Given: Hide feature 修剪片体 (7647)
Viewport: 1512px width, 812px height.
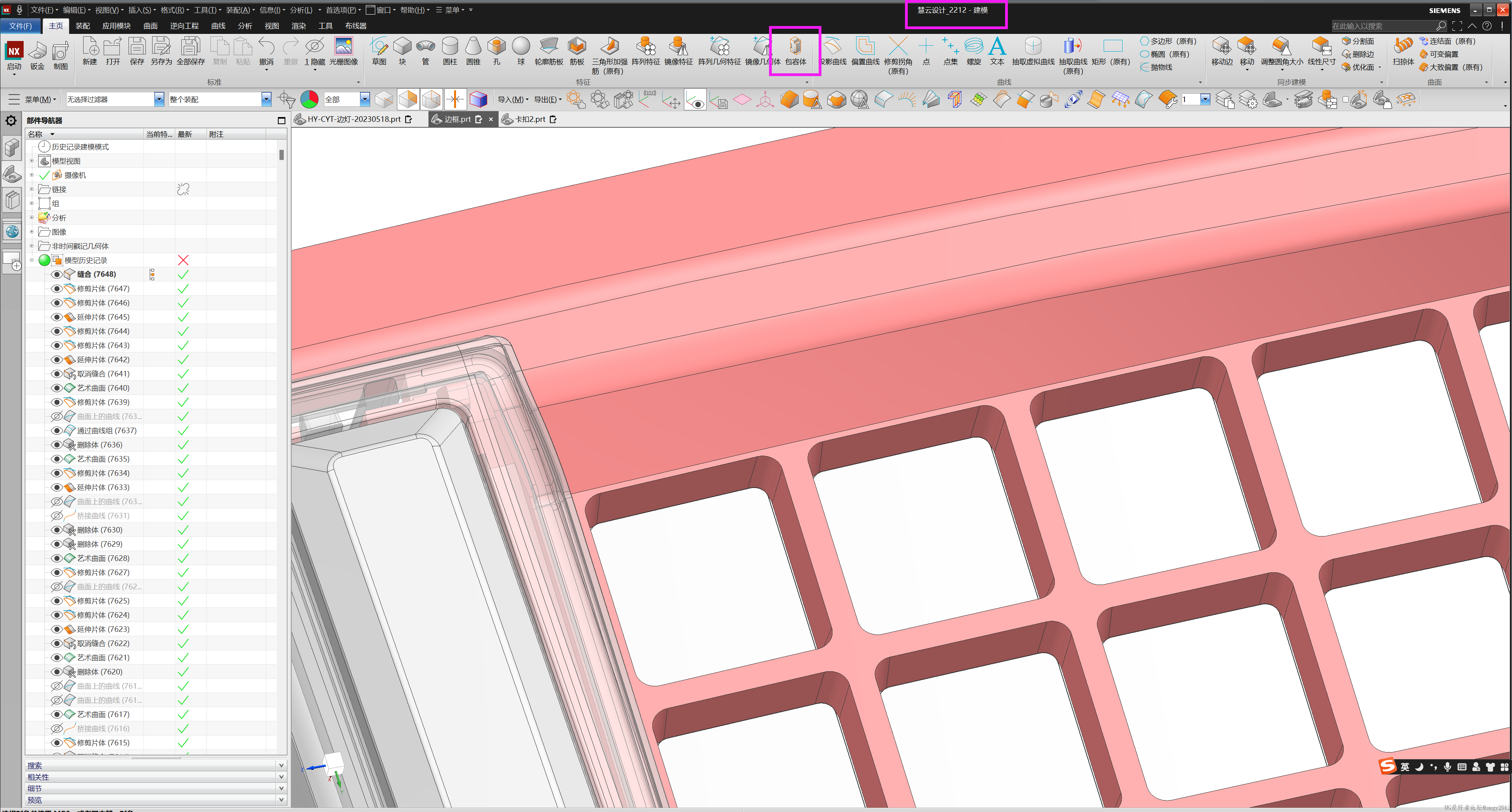Looking at the screenshot, I should click(57, 288).
